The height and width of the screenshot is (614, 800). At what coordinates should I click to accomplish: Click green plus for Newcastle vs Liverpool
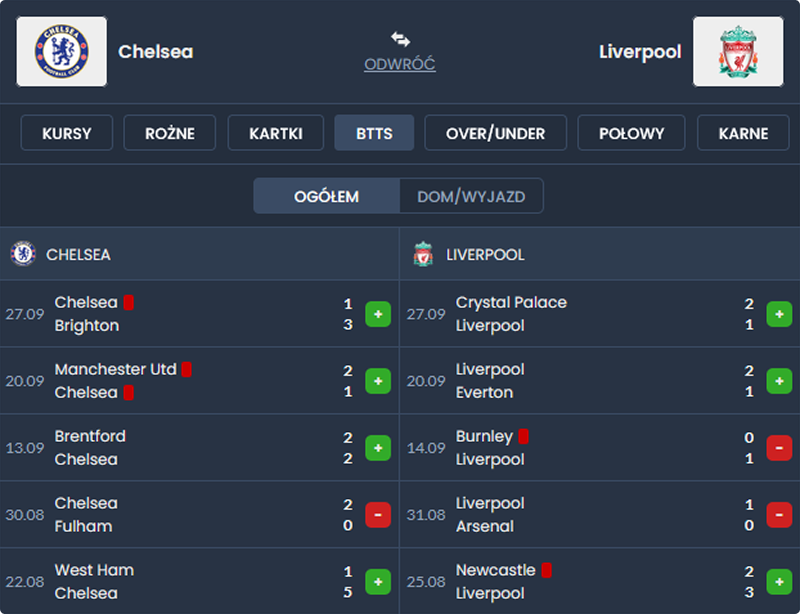779,582
